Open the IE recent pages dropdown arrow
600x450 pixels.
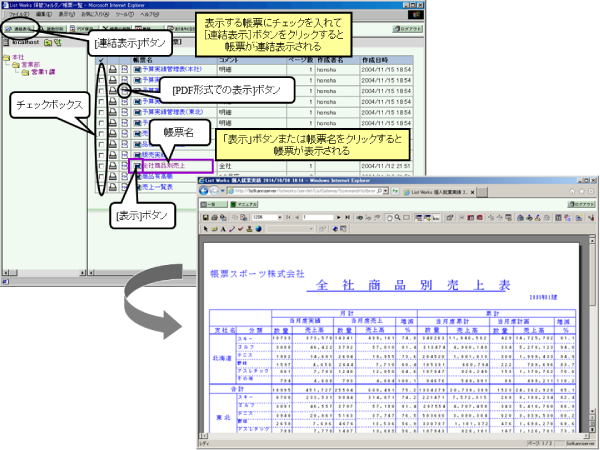222,191
